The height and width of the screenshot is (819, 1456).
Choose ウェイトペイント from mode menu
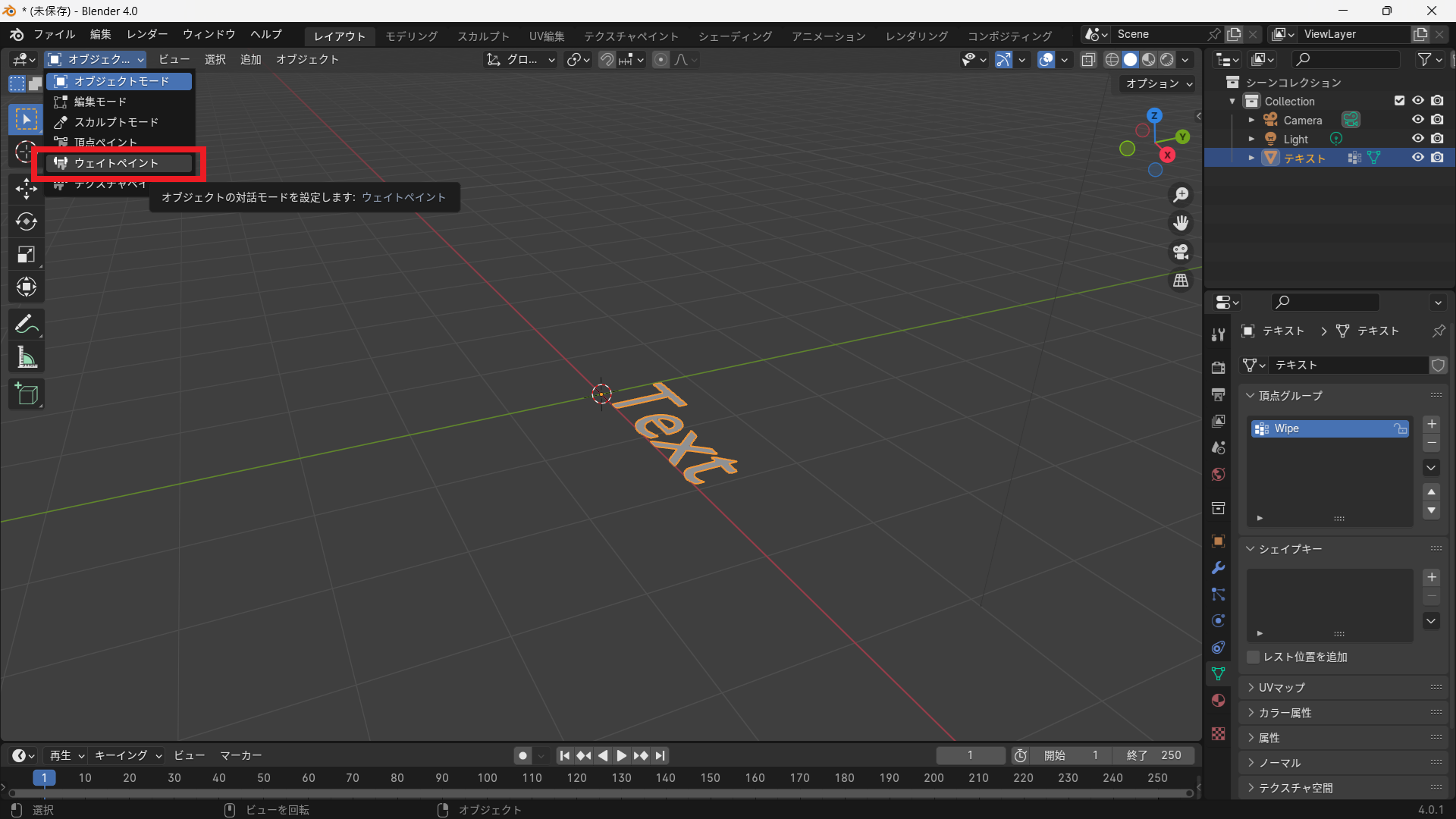click(x=116, y=163)
